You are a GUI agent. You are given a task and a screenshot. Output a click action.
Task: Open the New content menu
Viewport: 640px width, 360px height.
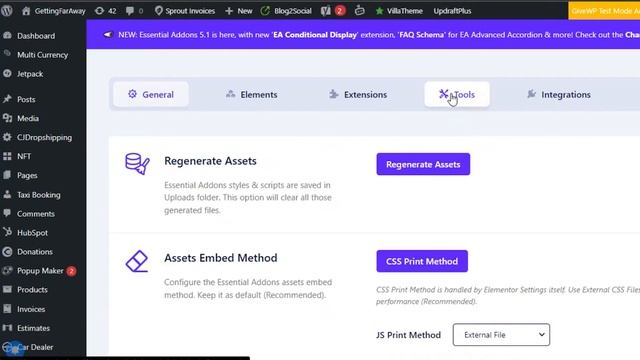click(239, 11)
